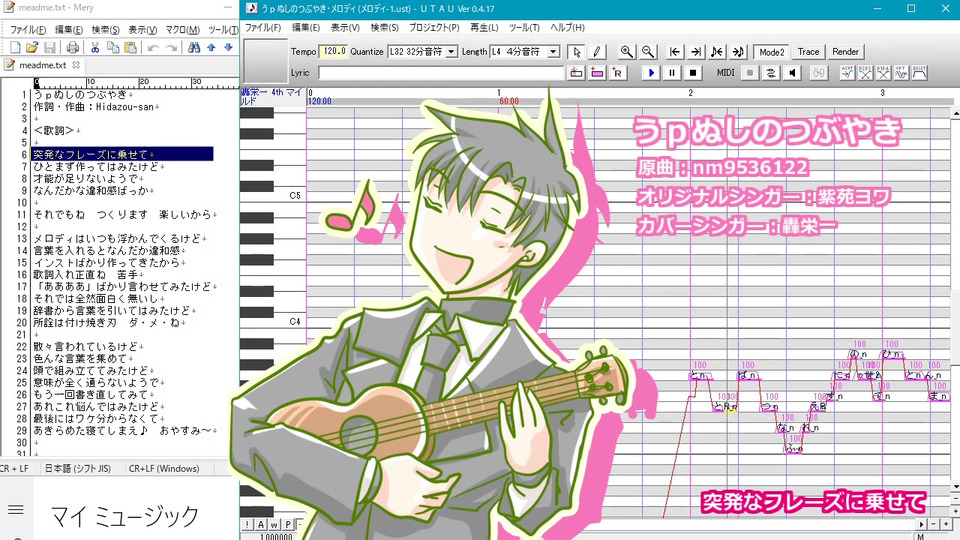
Task: Click the MIDI record button
Action: point(749,73)
